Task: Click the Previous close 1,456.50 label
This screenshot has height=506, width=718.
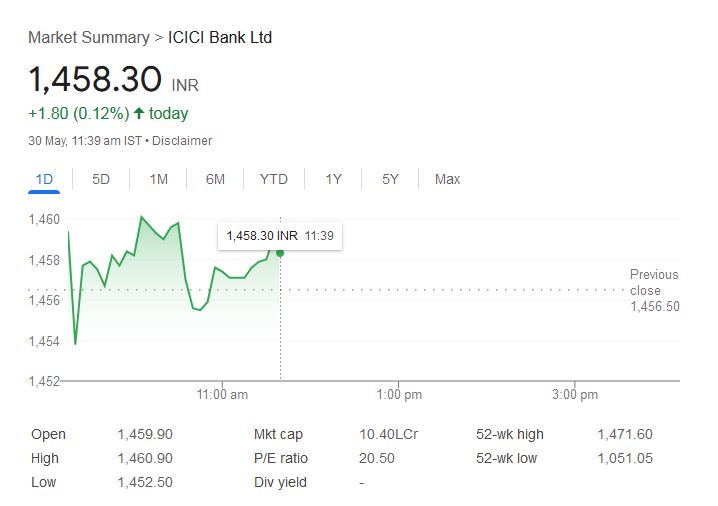Action: (654, 290)
